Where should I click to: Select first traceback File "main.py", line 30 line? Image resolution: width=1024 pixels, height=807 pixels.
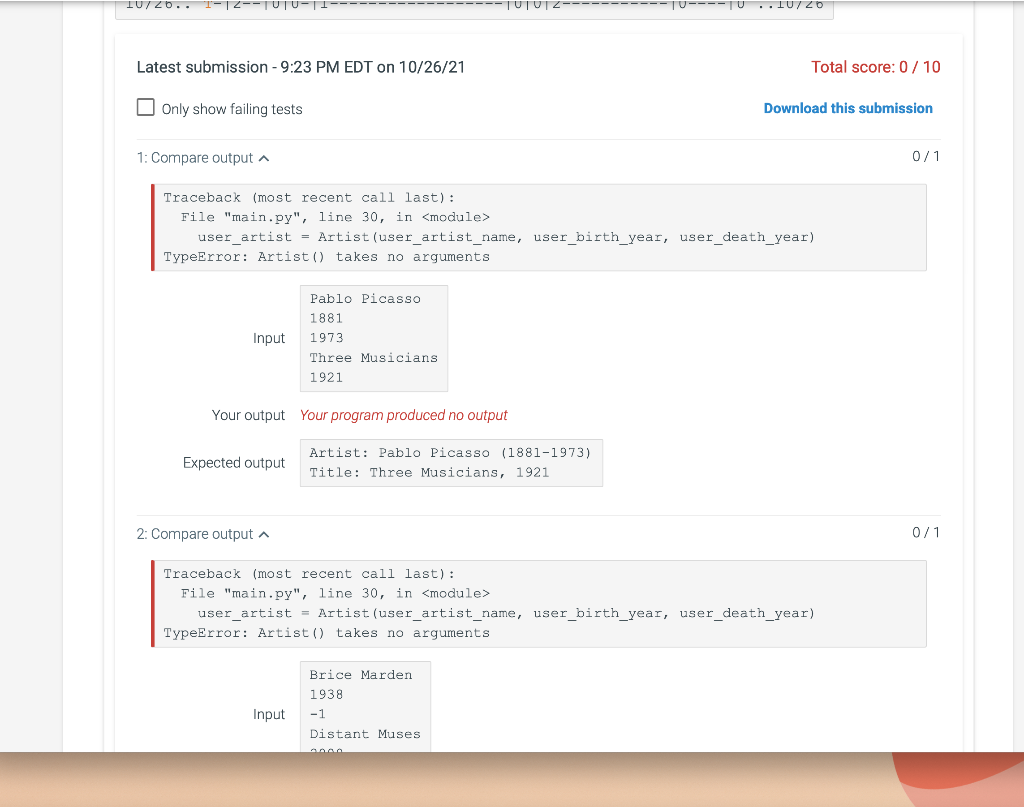(335, 217)
